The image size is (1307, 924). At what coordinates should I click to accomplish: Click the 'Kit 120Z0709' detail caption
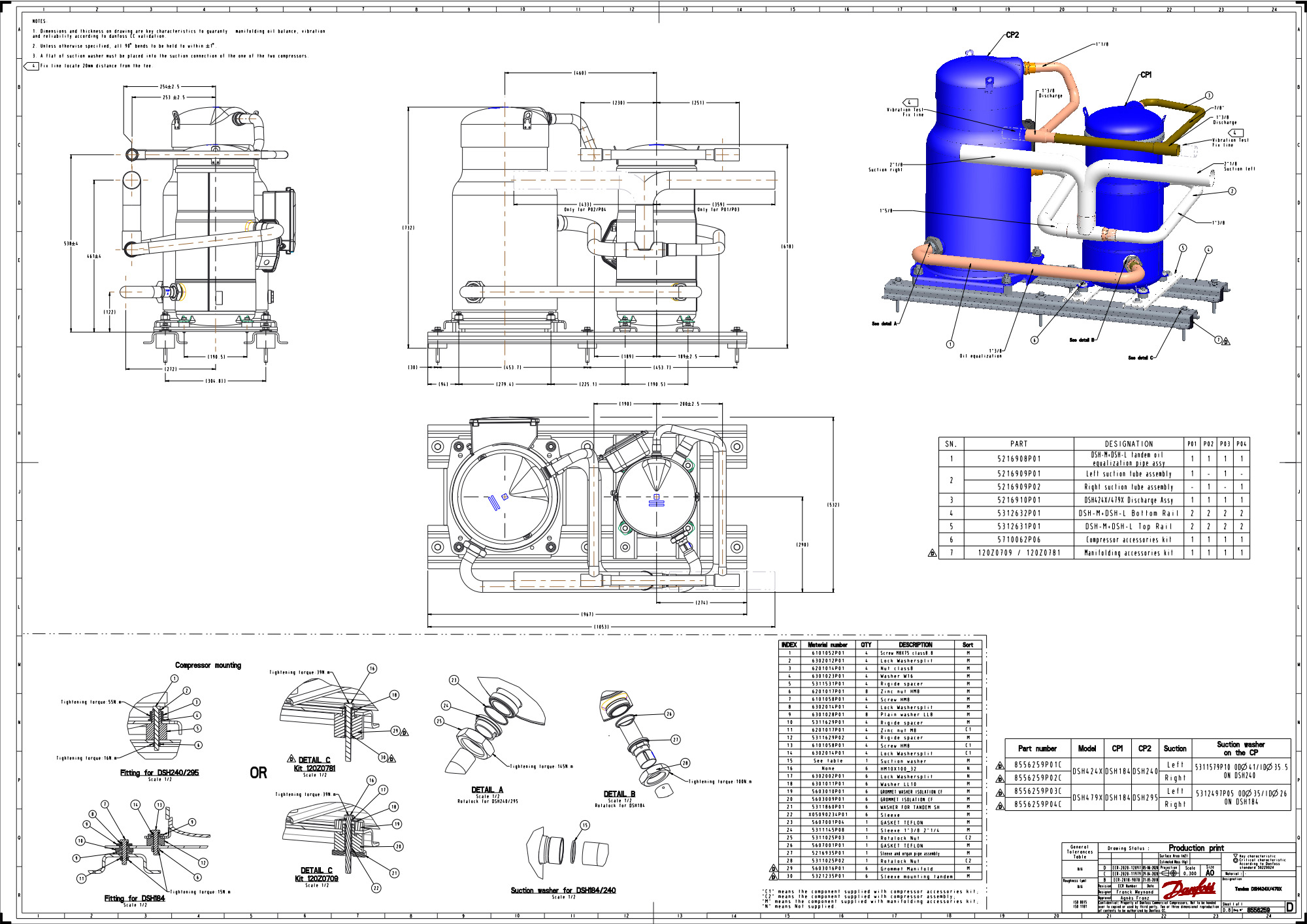pos(316,878)
